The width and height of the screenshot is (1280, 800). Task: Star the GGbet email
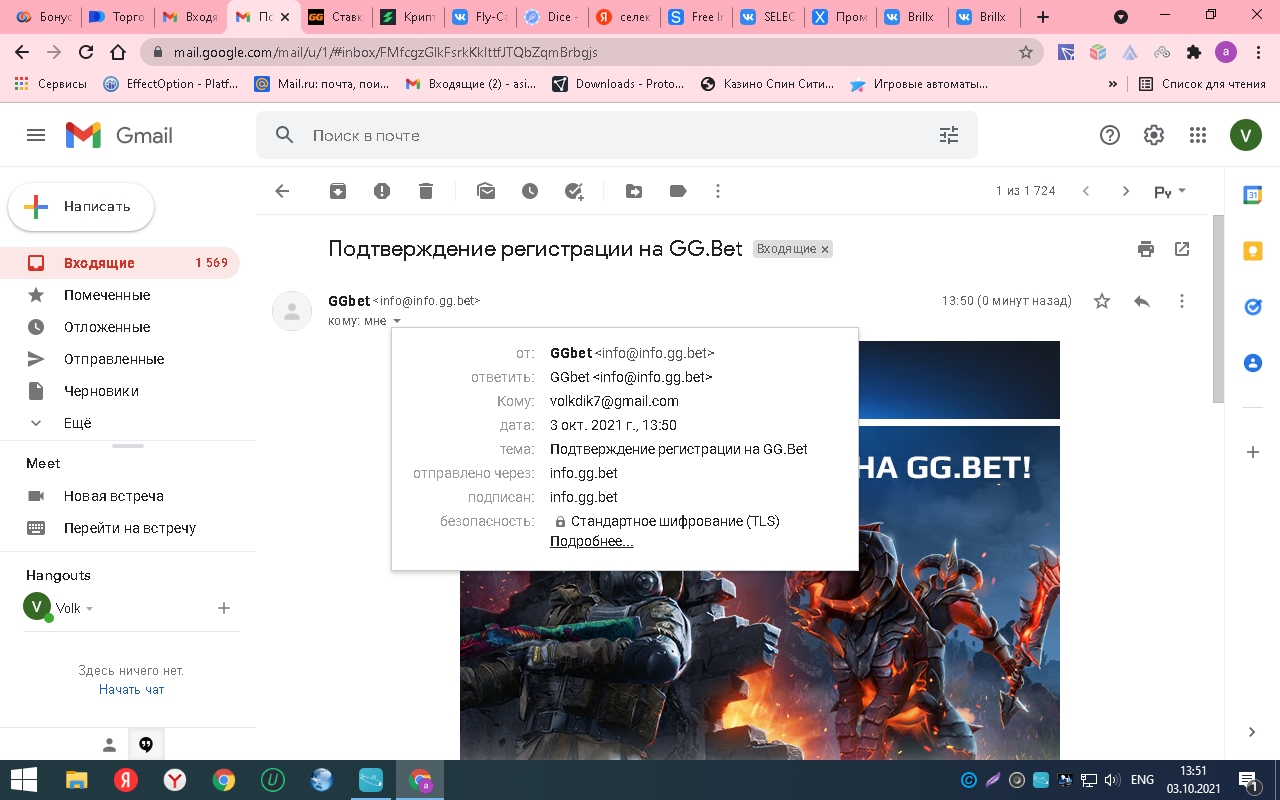tap(1101, 300)
